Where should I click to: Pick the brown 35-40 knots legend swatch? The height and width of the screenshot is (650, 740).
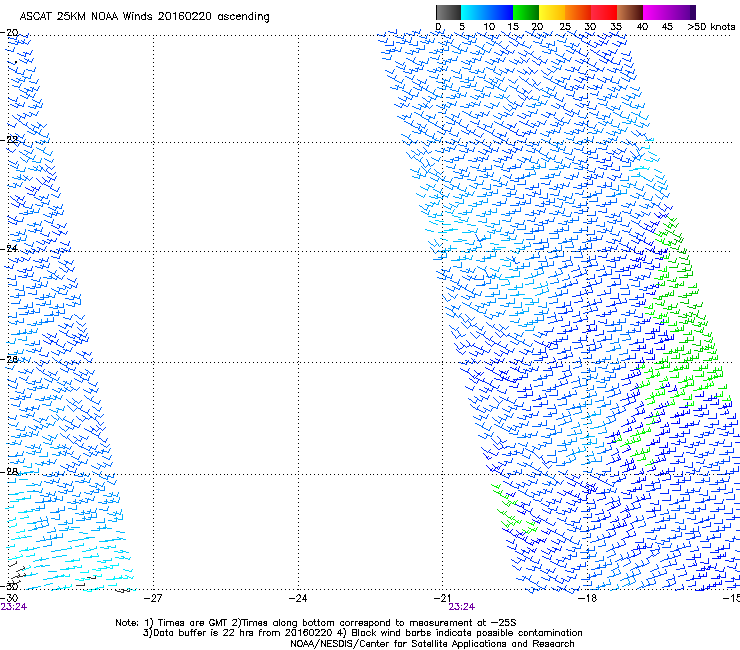pos(630,12)
